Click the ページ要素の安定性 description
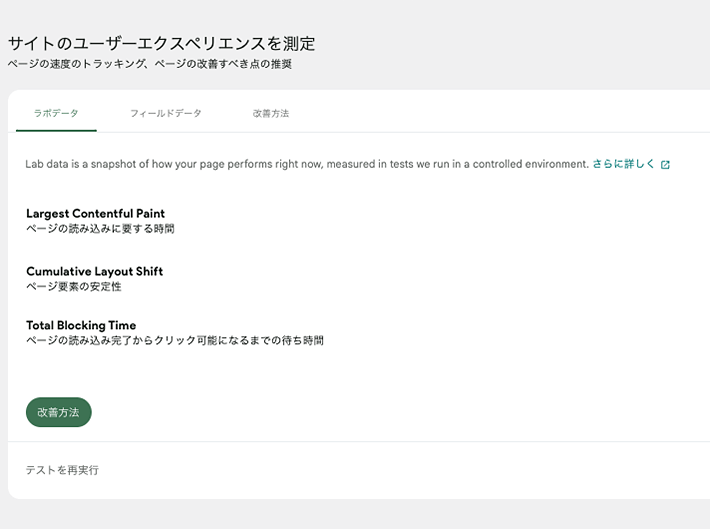The image size is (710, 529). pyautogui.click(x=74, y=287)
